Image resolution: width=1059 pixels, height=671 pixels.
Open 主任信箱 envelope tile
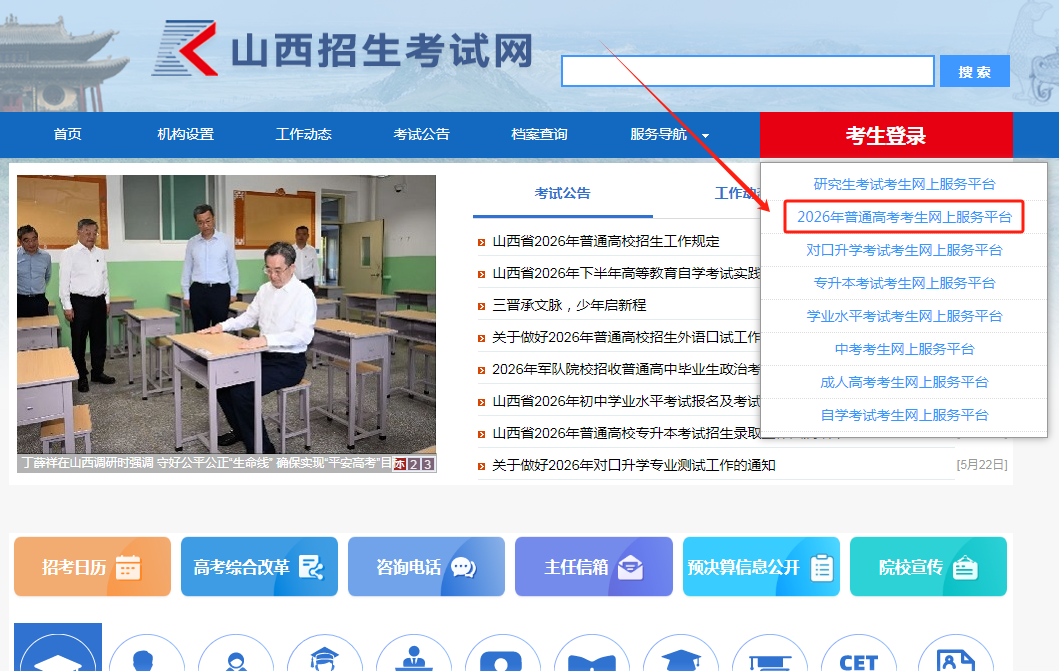pos(594,566)
